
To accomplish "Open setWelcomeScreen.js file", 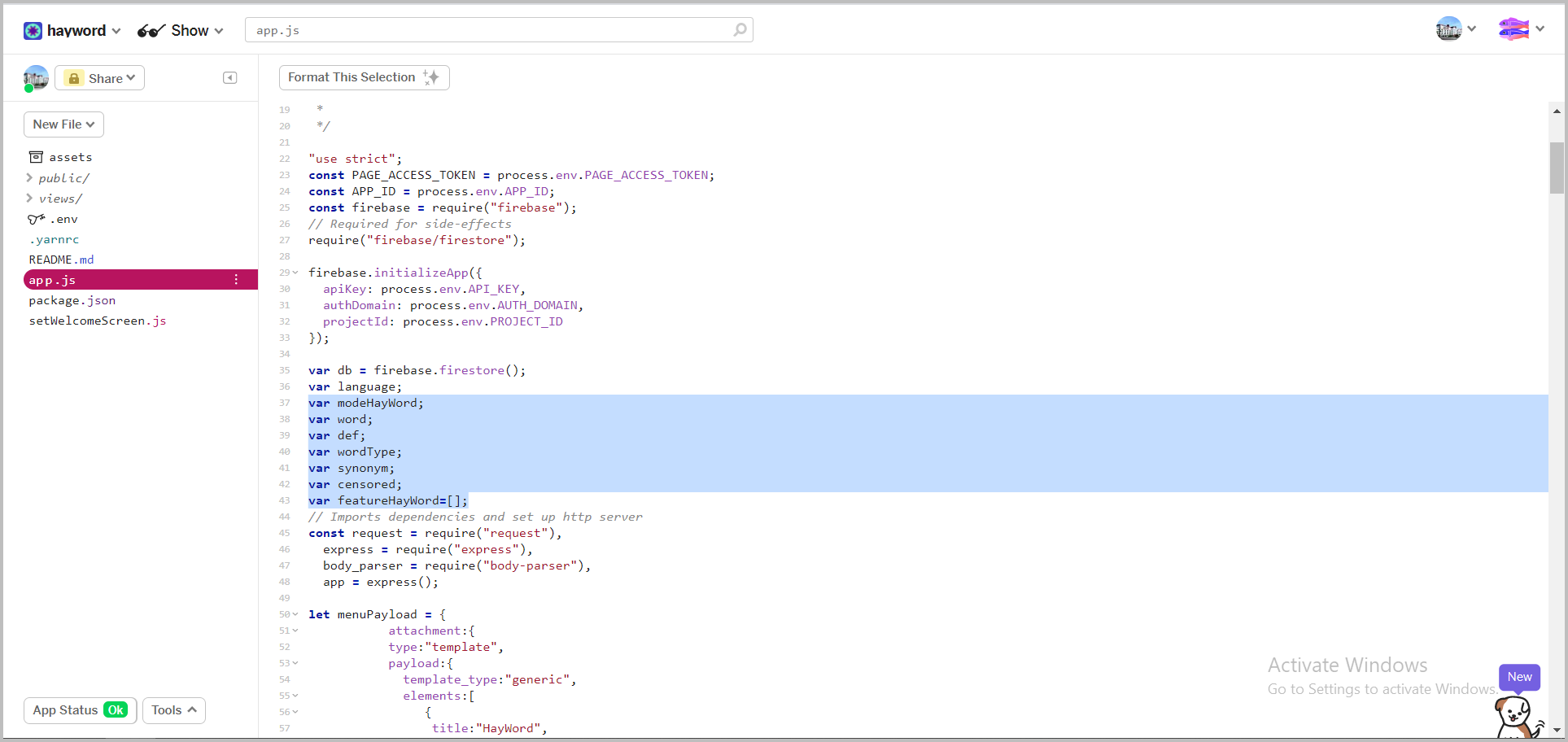I will click(98, 321).
